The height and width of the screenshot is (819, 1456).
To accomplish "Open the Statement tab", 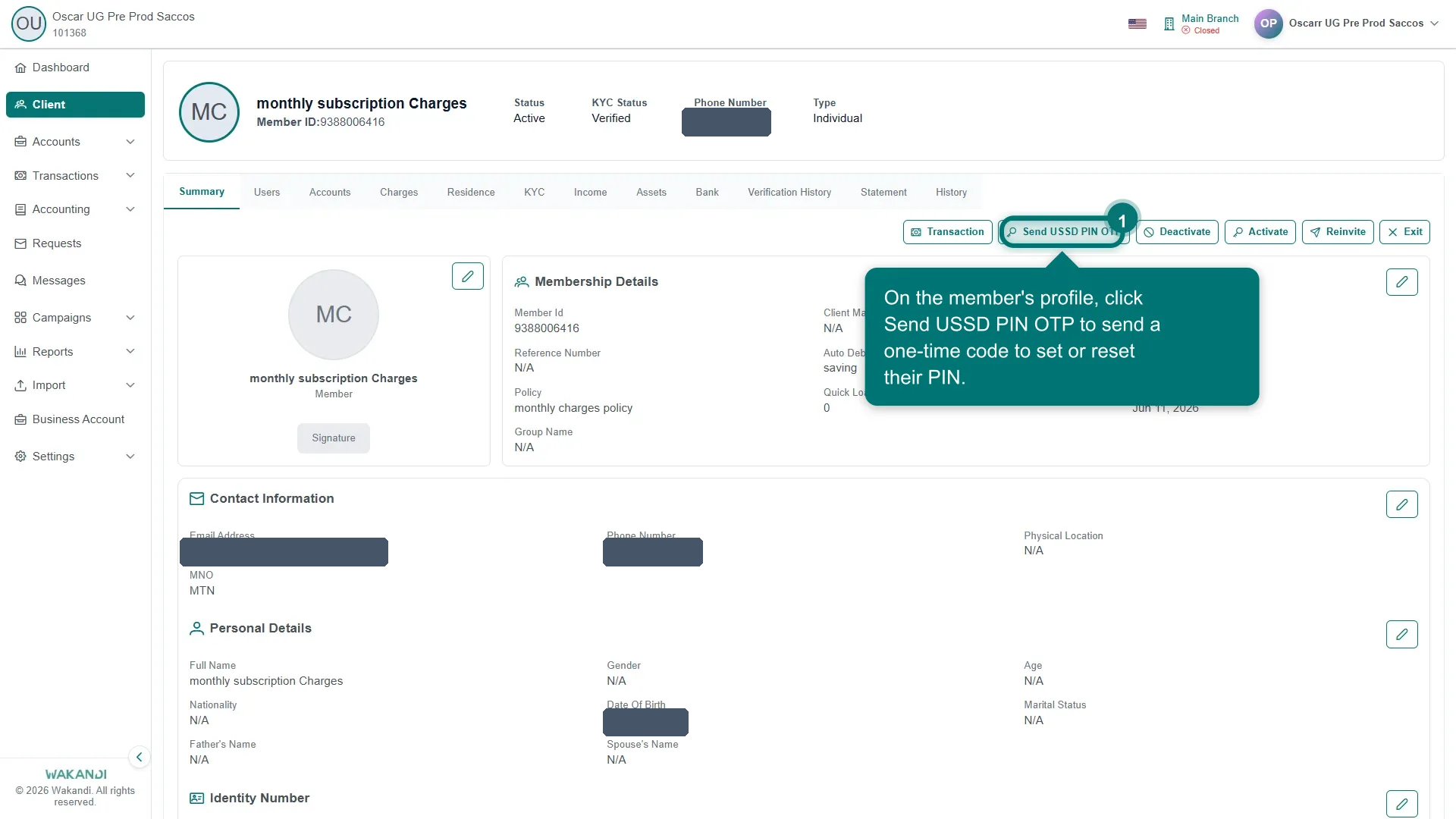I will (x=883, y=193).
